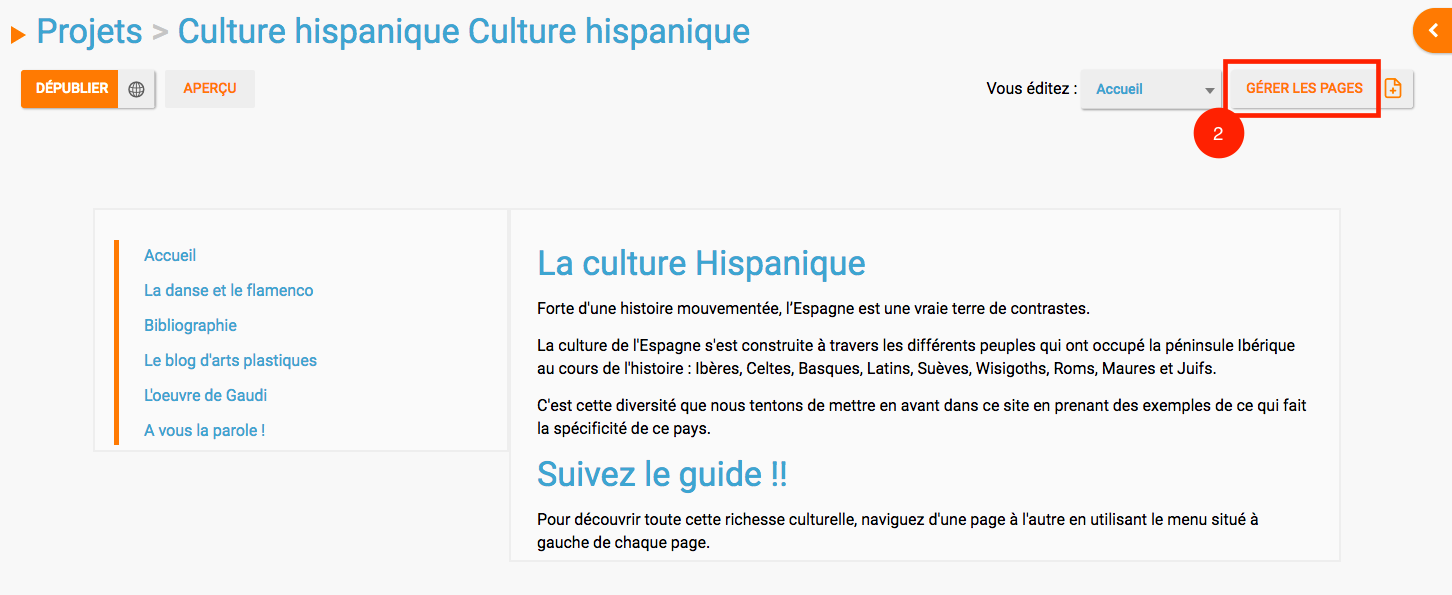The width and height of the screenshot is (1452, 595).
Task: Open the 'La danse et le flamenco' page
Action: click(228, 290)
